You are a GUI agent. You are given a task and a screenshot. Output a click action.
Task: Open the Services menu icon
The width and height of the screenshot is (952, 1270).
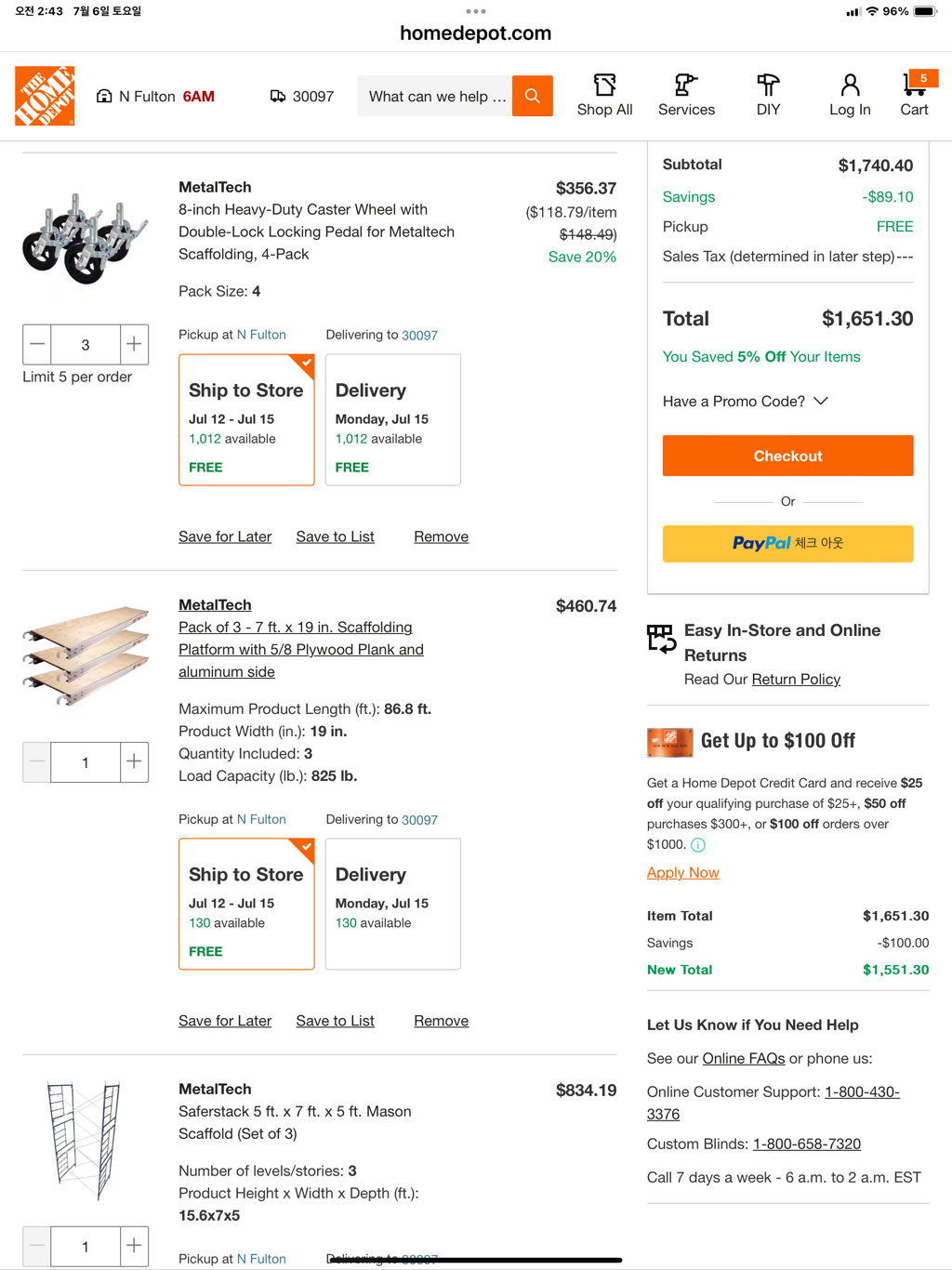(686, 96)
